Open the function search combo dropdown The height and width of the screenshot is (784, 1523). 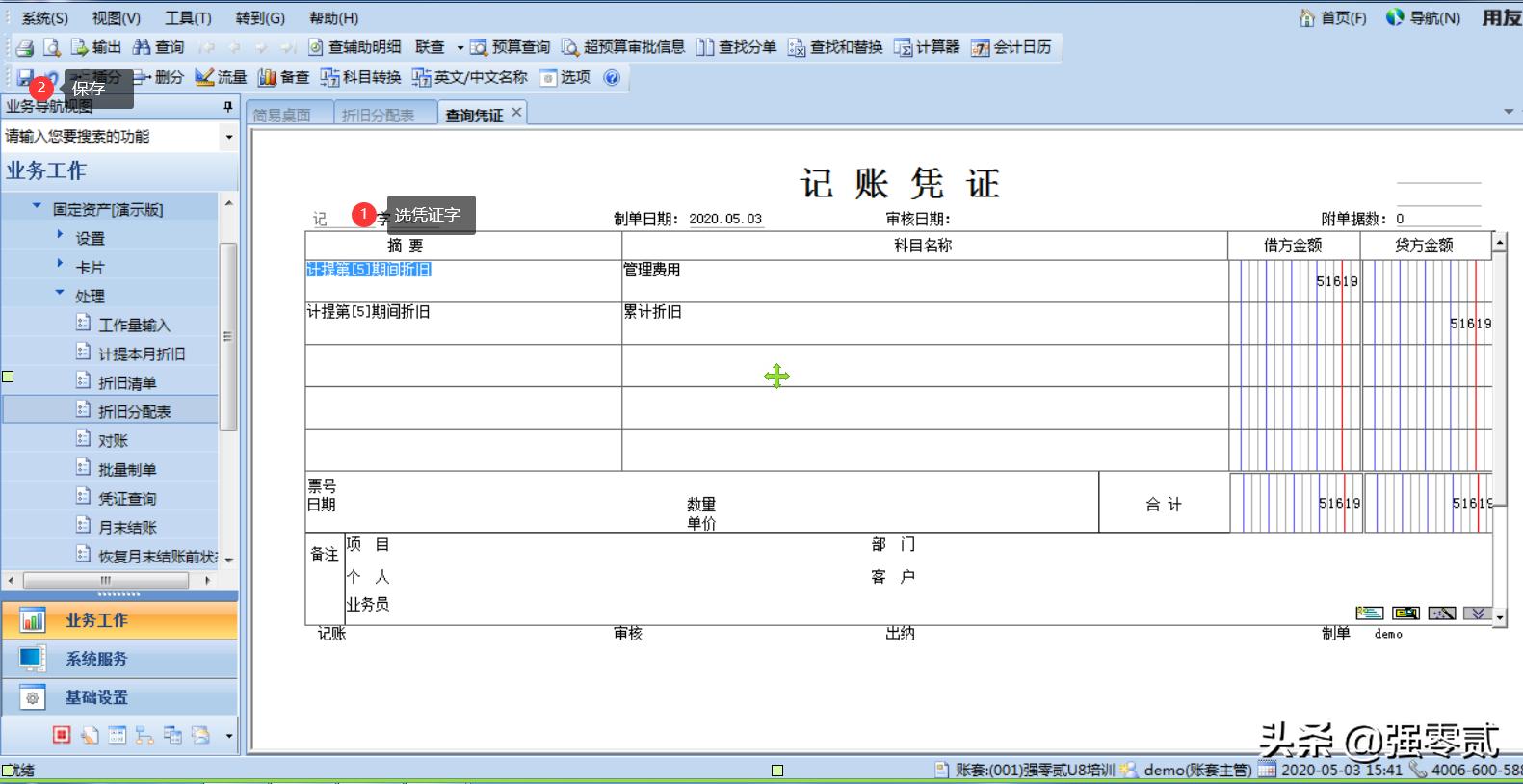tap(228, 137)
